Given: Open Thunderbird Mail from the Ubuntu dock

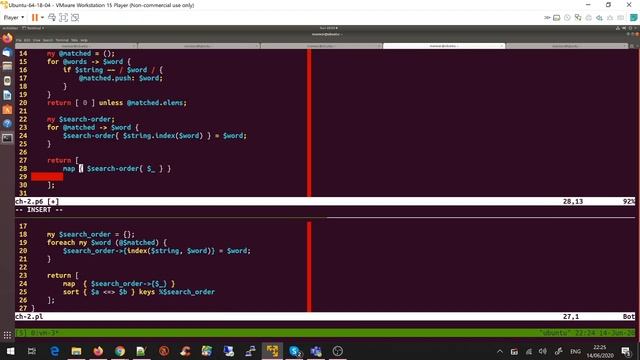Looking at the screenshot, I should pos(7,53).
